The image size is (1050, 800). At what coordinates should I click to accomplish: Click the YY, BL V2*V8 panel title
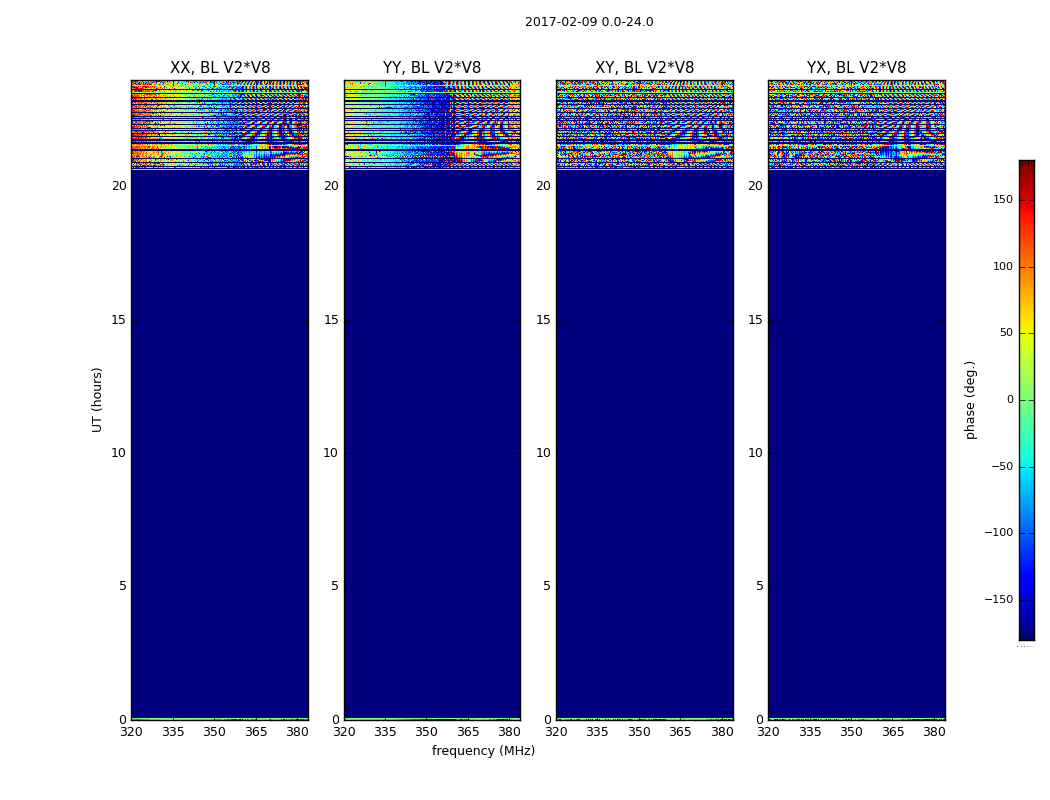click(432, 68)
